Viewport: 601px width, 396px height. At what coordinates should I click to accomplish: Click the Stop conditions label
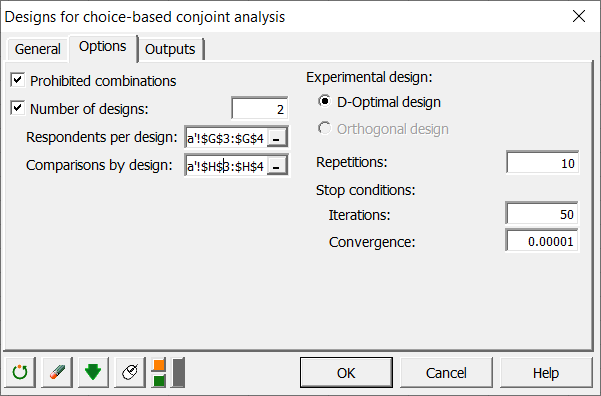coord(366,190)
